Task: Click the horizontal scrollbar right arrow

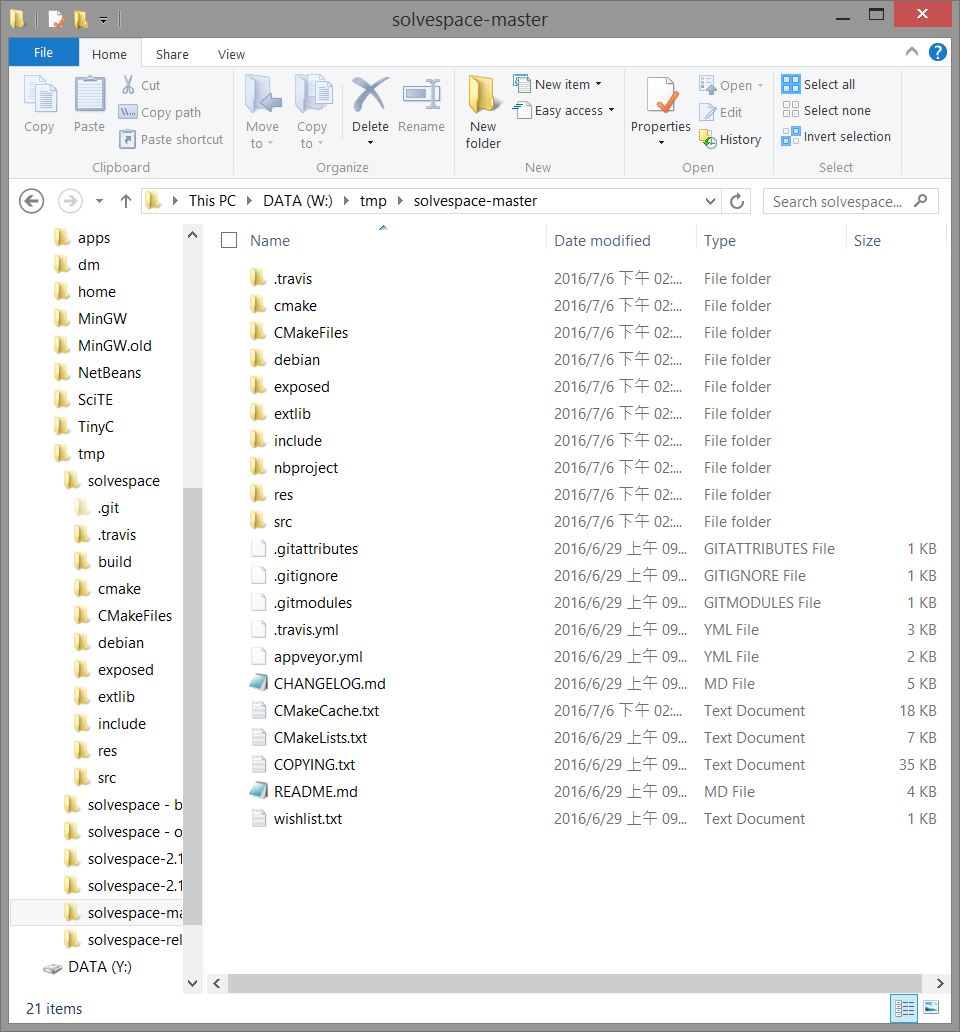Action: pyautogui.click(x=940, y=983)
